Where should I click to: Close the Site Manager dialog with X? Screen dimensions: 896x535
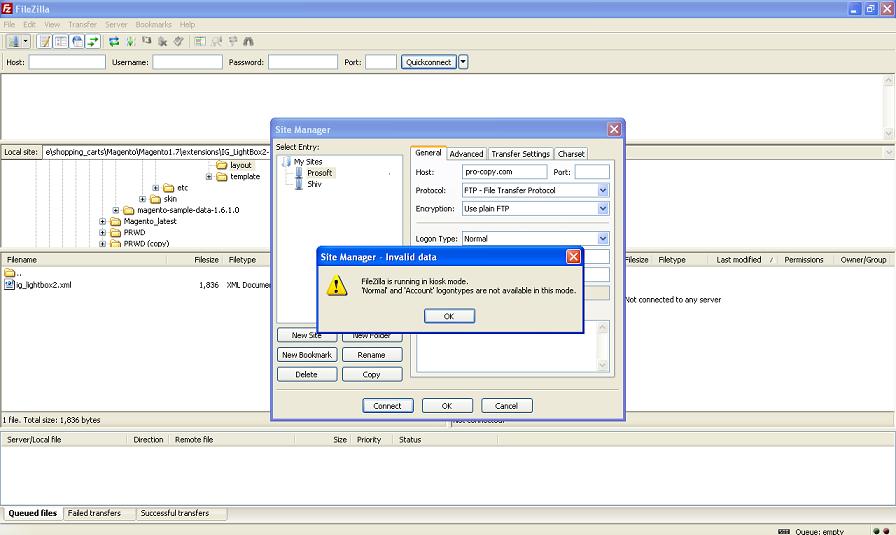point(614,129)
